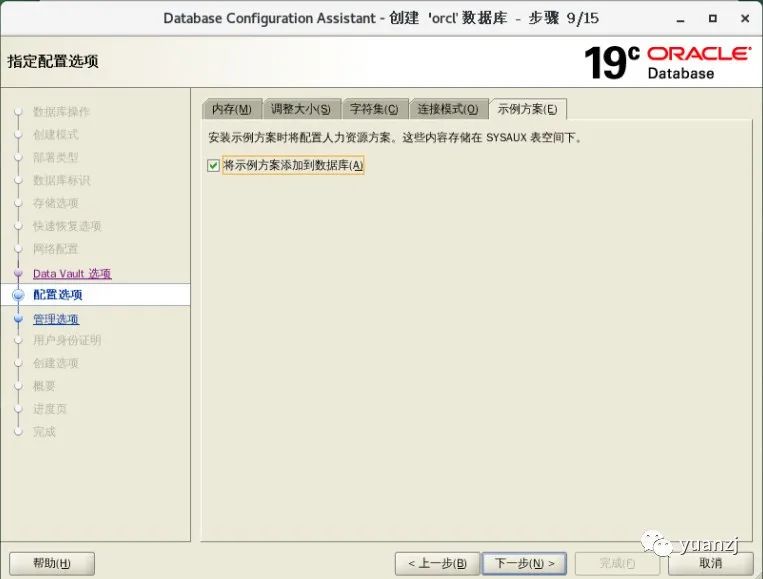Click the 帮助(H) button

[52, 563]
